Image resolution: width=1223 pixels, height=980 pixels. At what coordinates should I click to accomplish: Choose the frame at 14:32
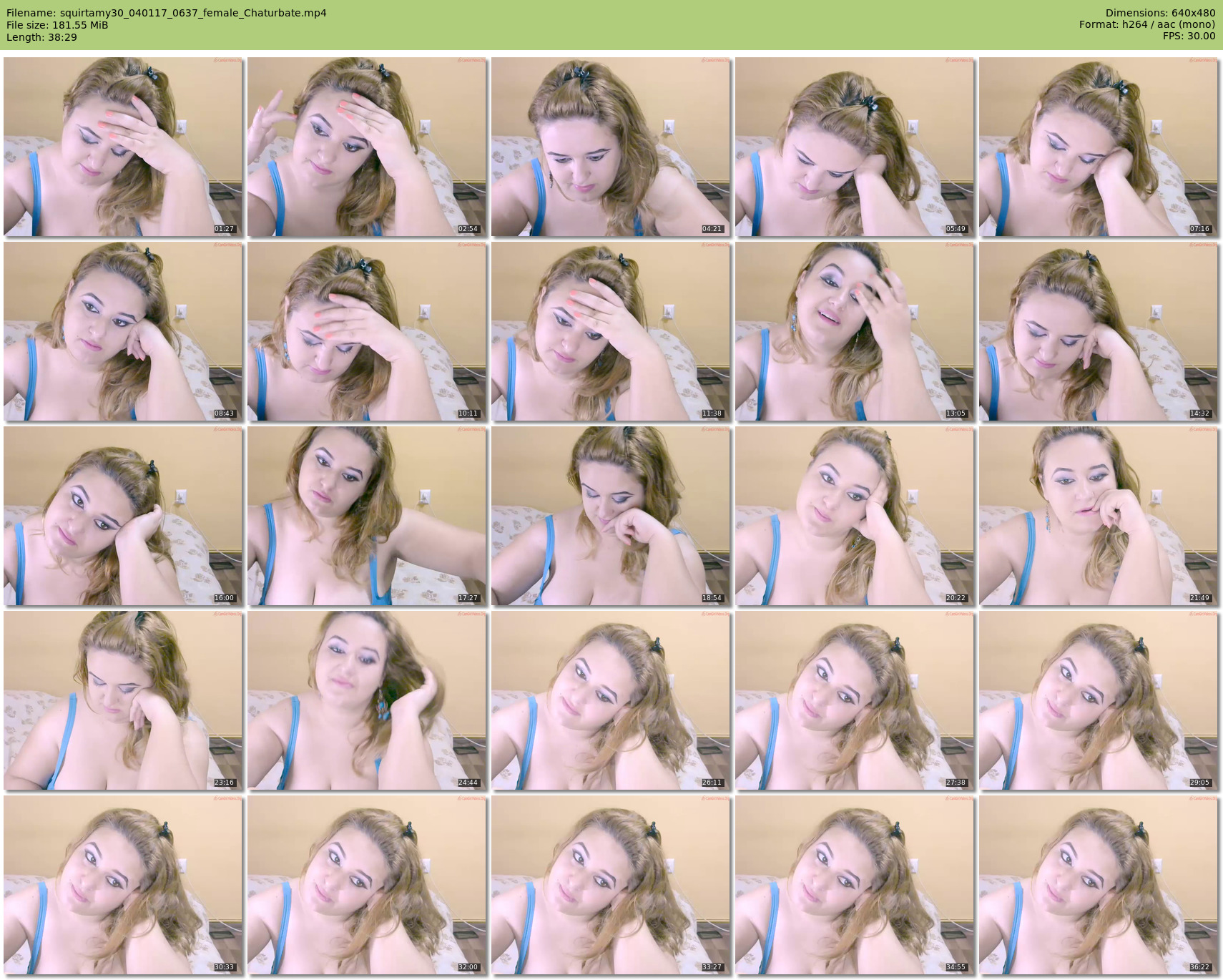click(x=1099, y=331)
